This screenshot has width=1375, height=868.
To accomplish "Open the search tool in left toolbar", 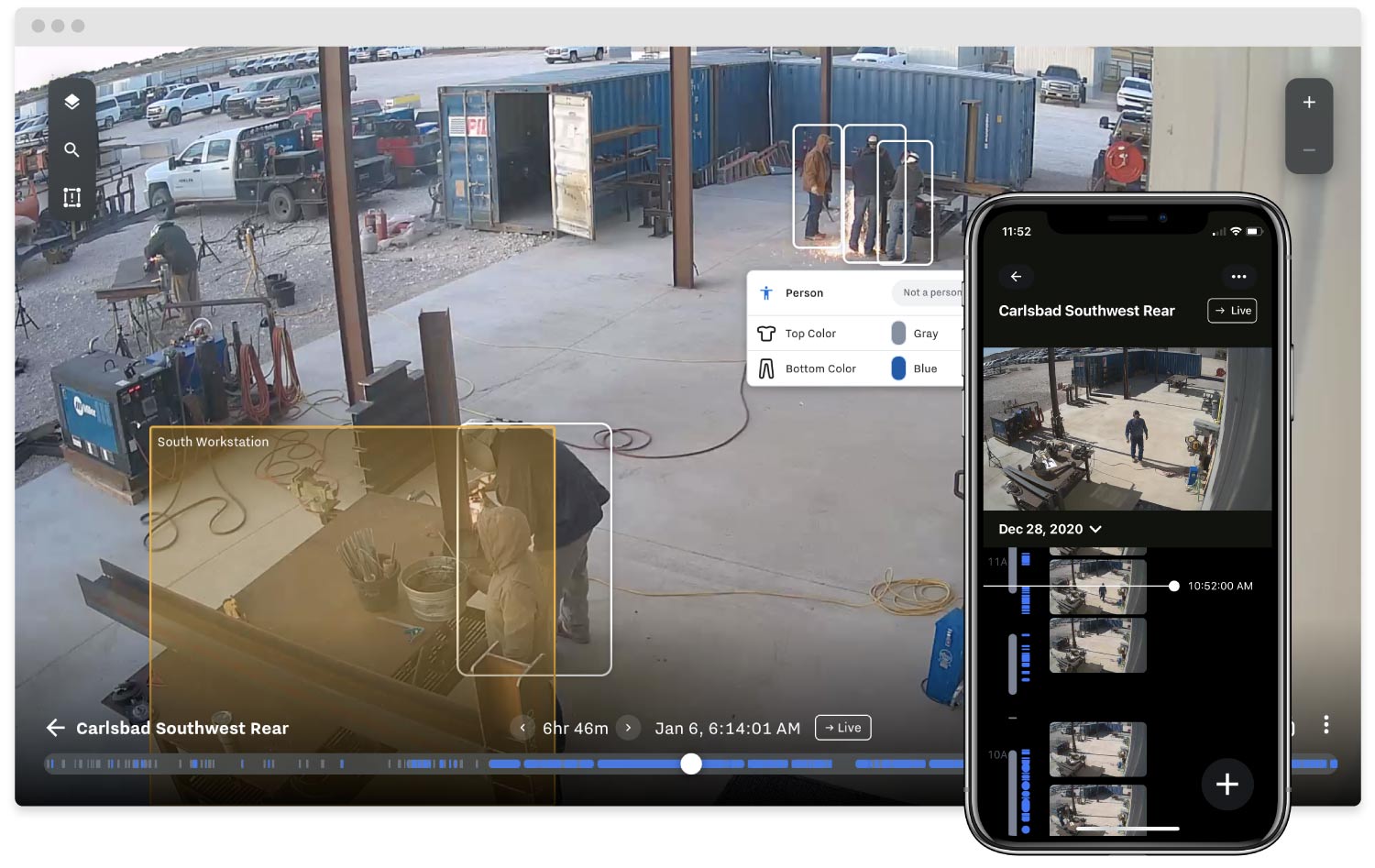I will click(x=72, y=149).
